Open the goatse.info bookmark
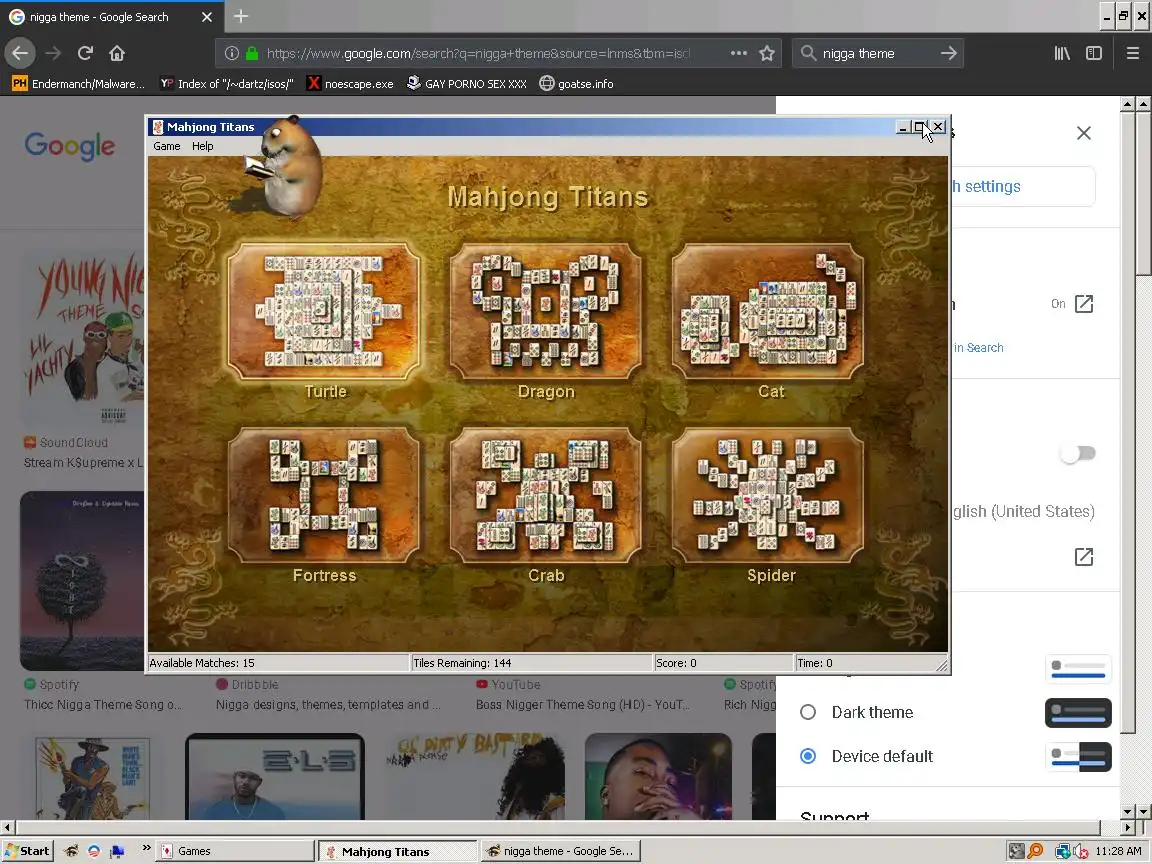 577,84
